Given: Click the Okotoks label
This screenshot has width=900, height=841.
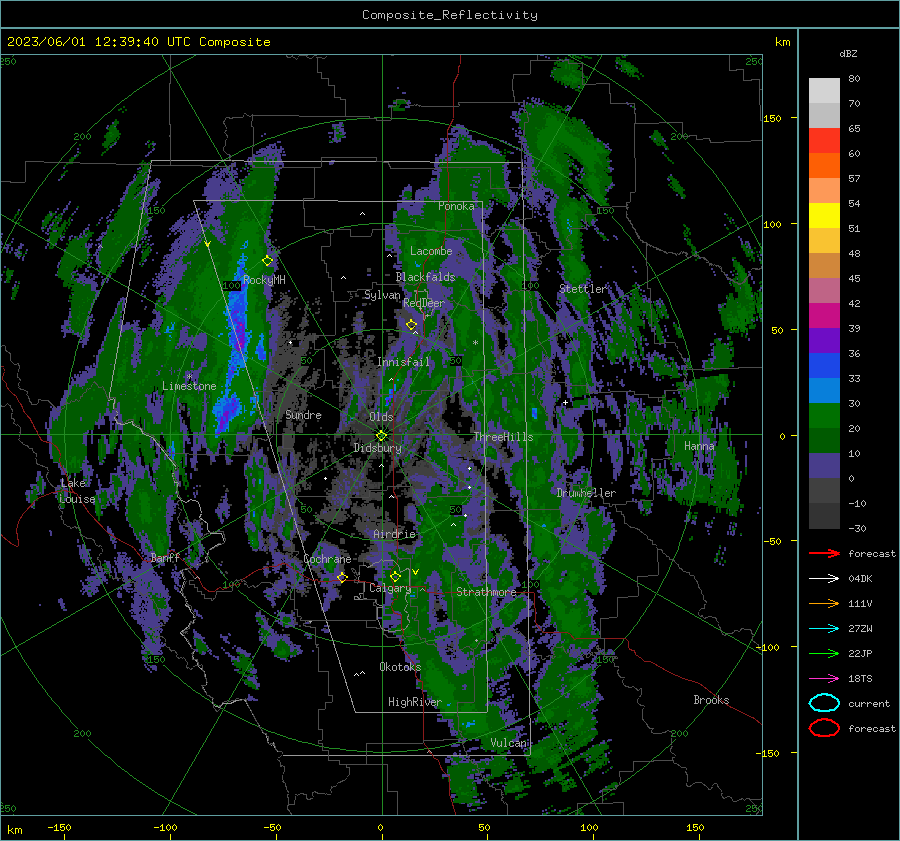Looking at the screenshot, I should point(400,667).
